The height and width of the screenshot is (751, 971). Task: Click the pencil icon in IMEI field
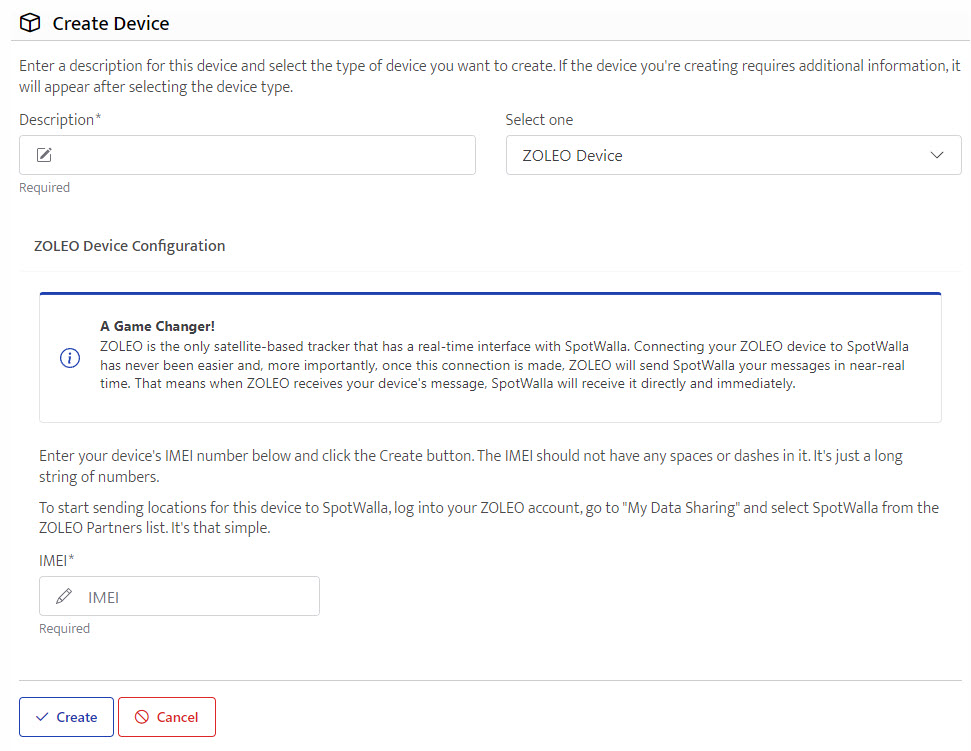64,597
